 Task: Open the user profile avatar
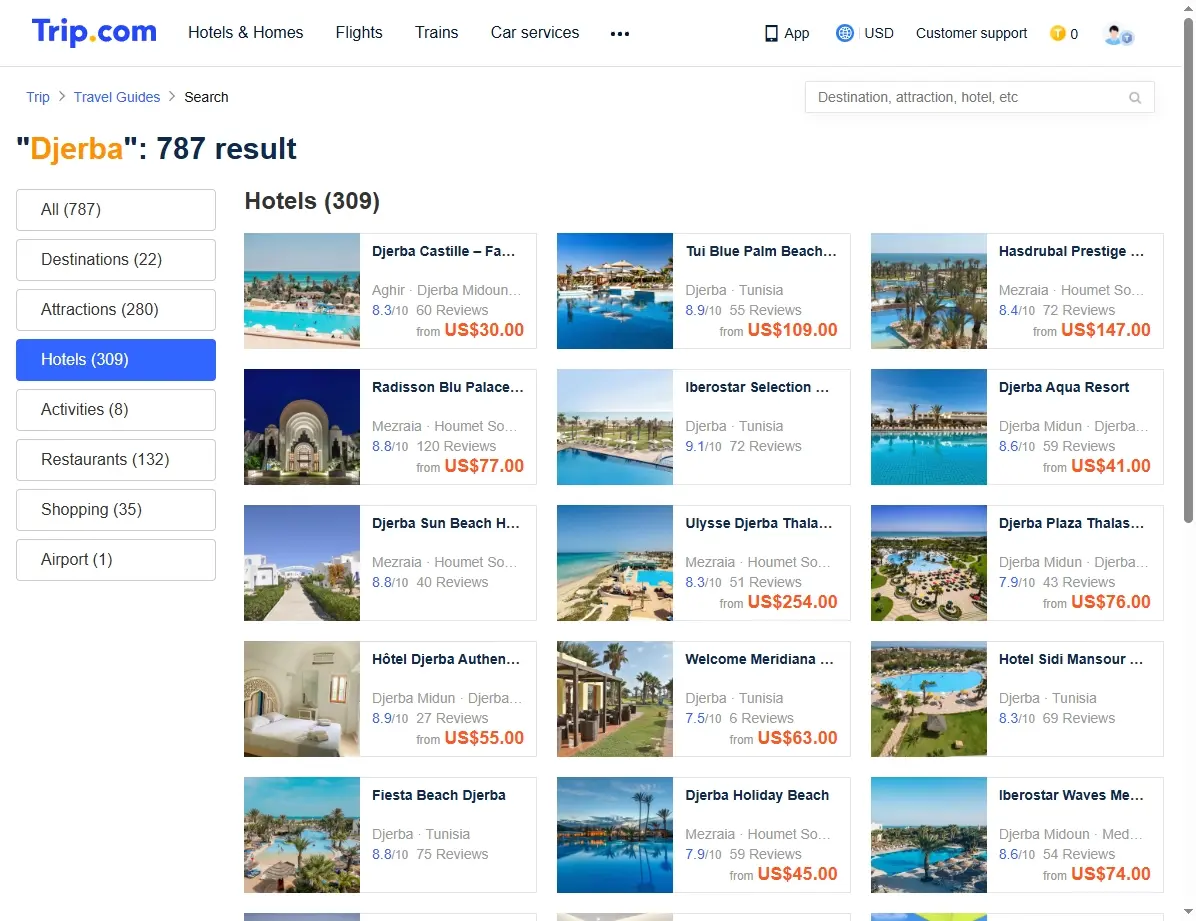point(1118,34)
